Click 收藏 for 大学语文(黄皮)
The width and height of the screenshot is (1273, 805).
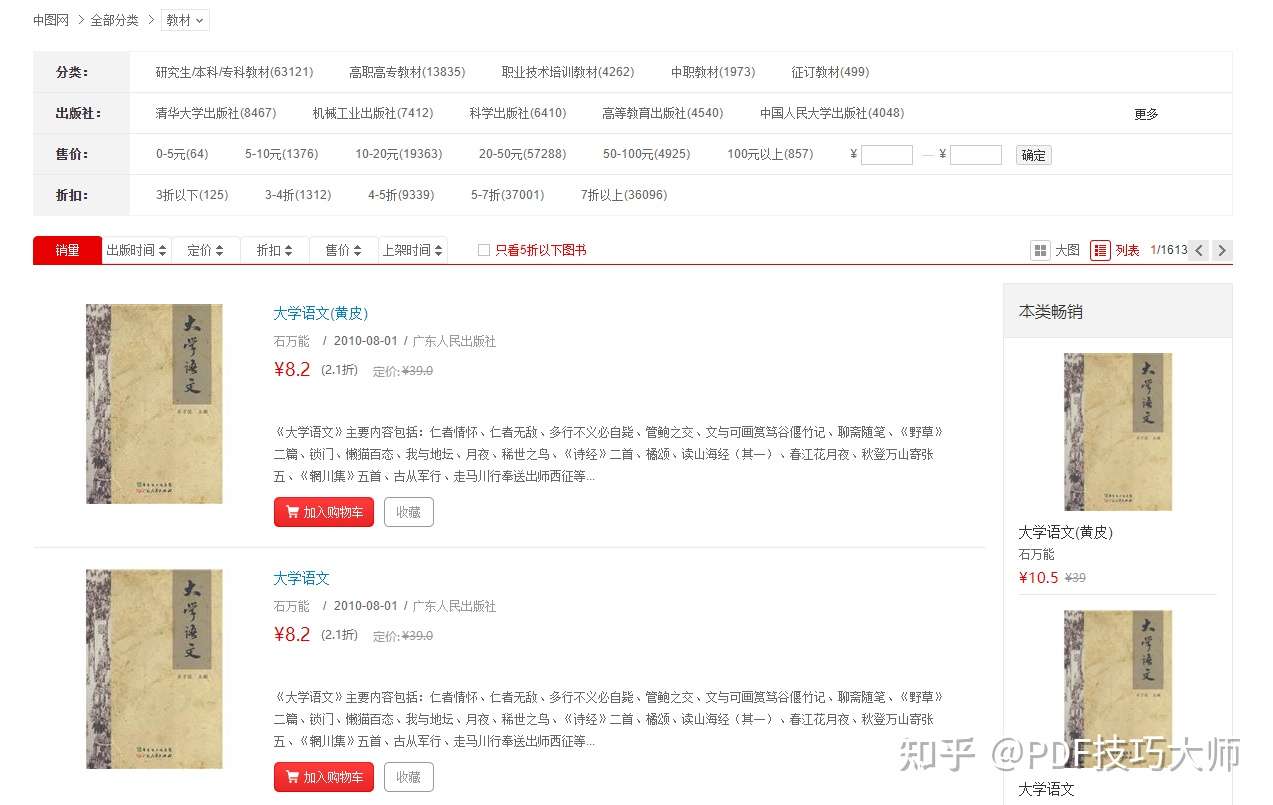[408, 512]
